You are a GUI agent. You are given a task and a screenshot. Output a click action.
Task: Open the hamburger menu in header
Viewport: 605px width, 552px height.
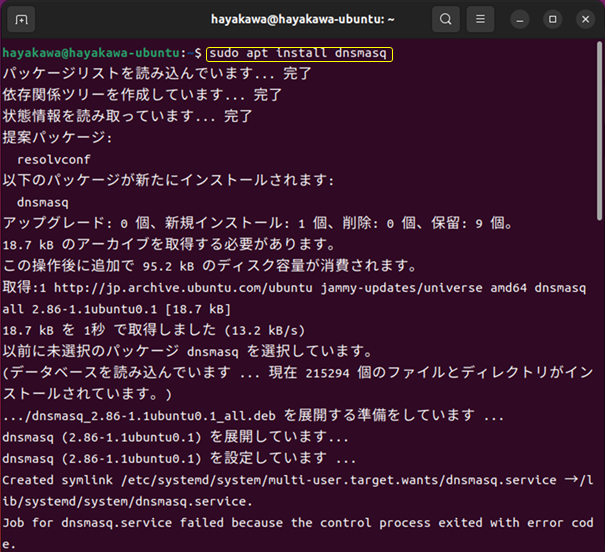pyautogui.click(x=482, y=19)
